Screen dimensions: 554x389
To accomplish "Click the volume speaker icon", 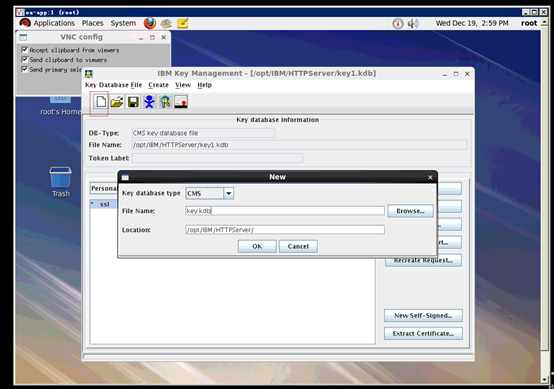I will point(413,24).
